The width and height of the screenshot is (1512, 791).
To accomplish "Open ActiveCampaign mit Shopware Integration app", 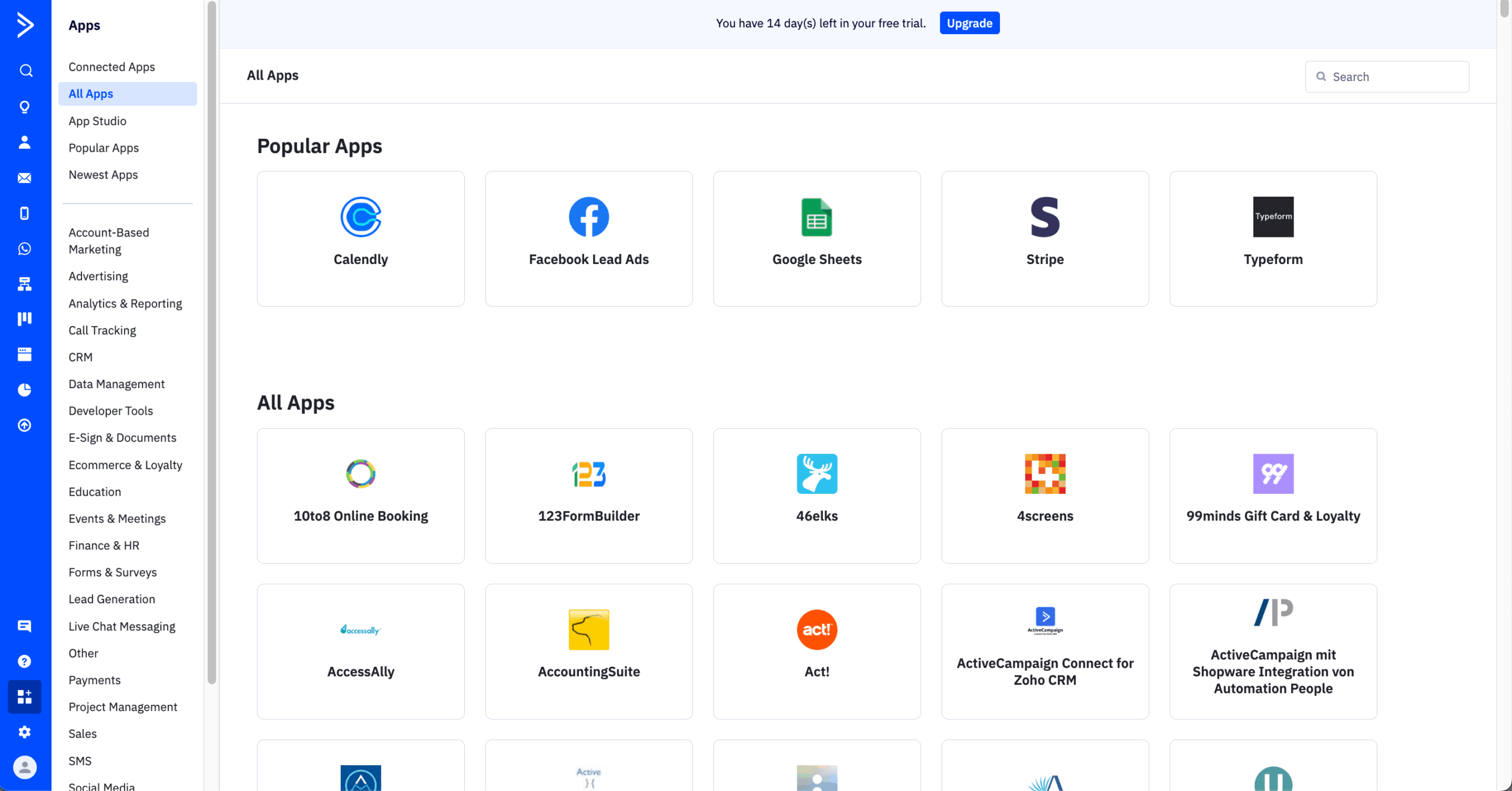I will (x=1273, y=652).
